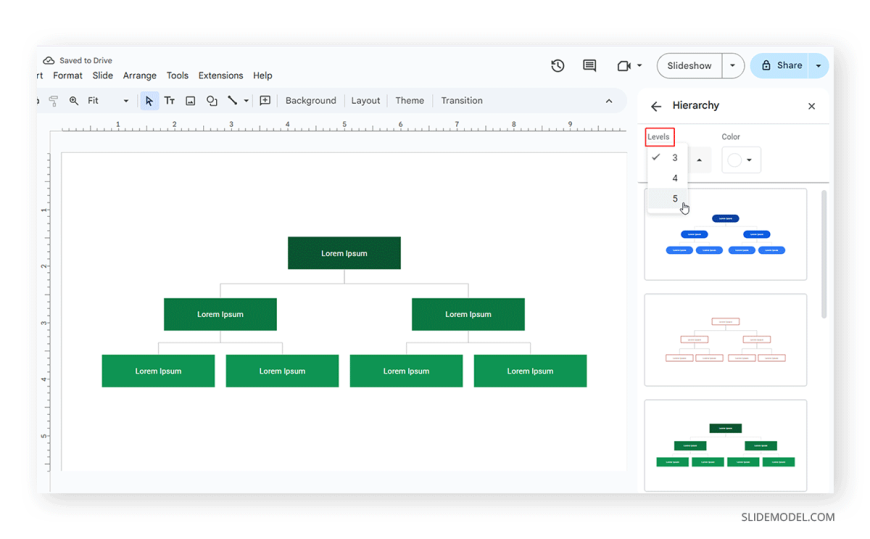The height and width of the screenshot is (539, 870).
Task: Select the Text box tool
Action: pos(169,100)
